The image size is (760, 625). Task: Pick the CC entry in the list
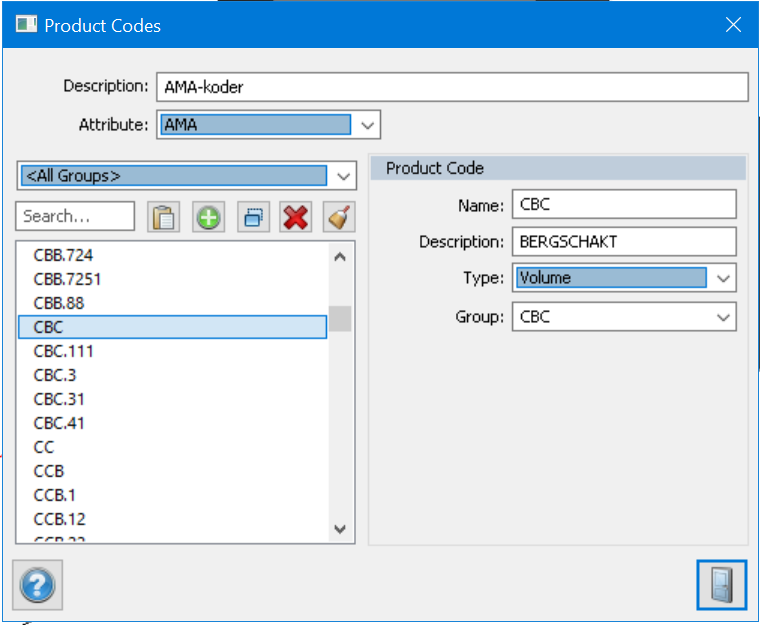[44, 447]
